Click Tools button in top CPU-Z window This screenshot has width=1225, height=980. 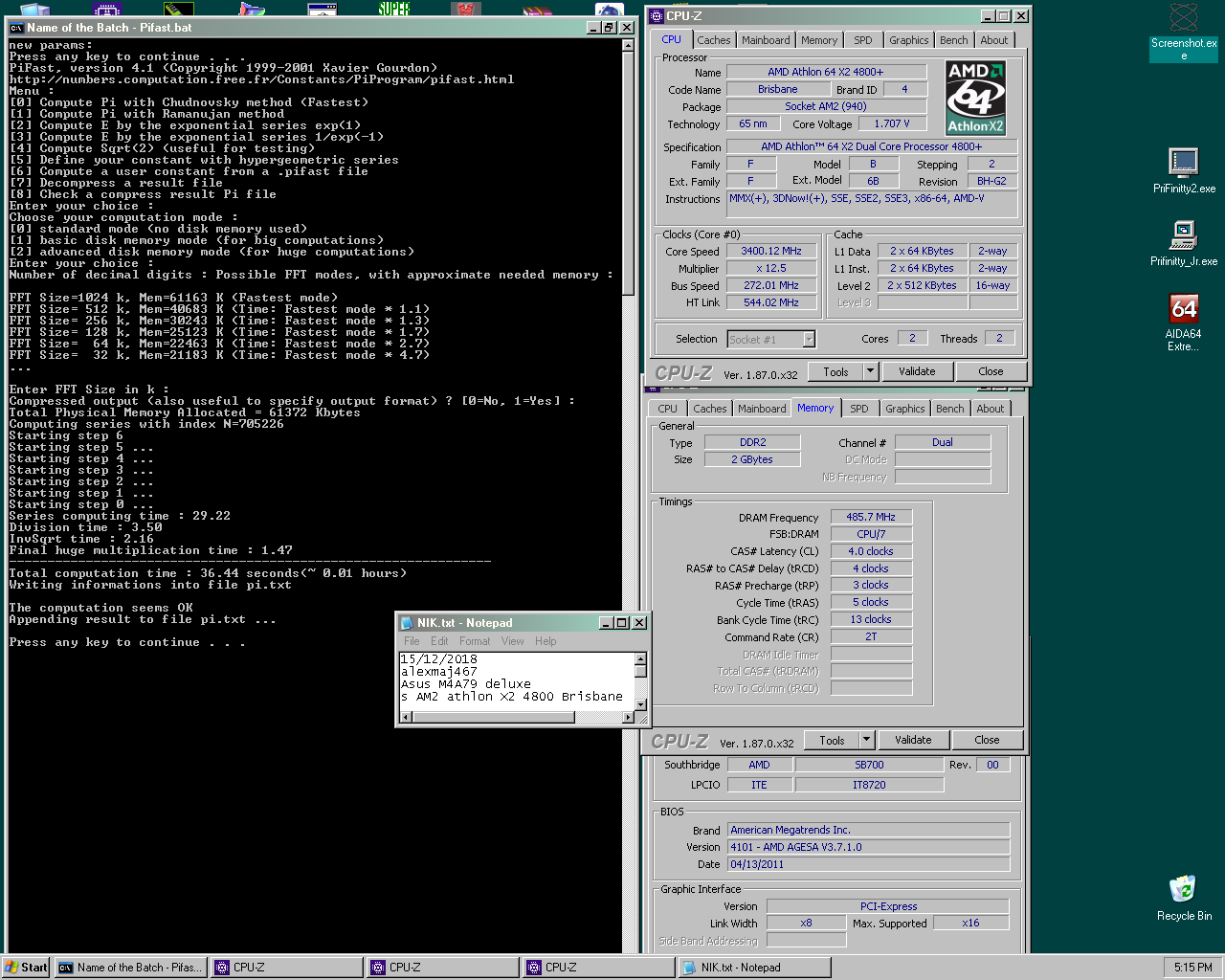pos(835,371)
